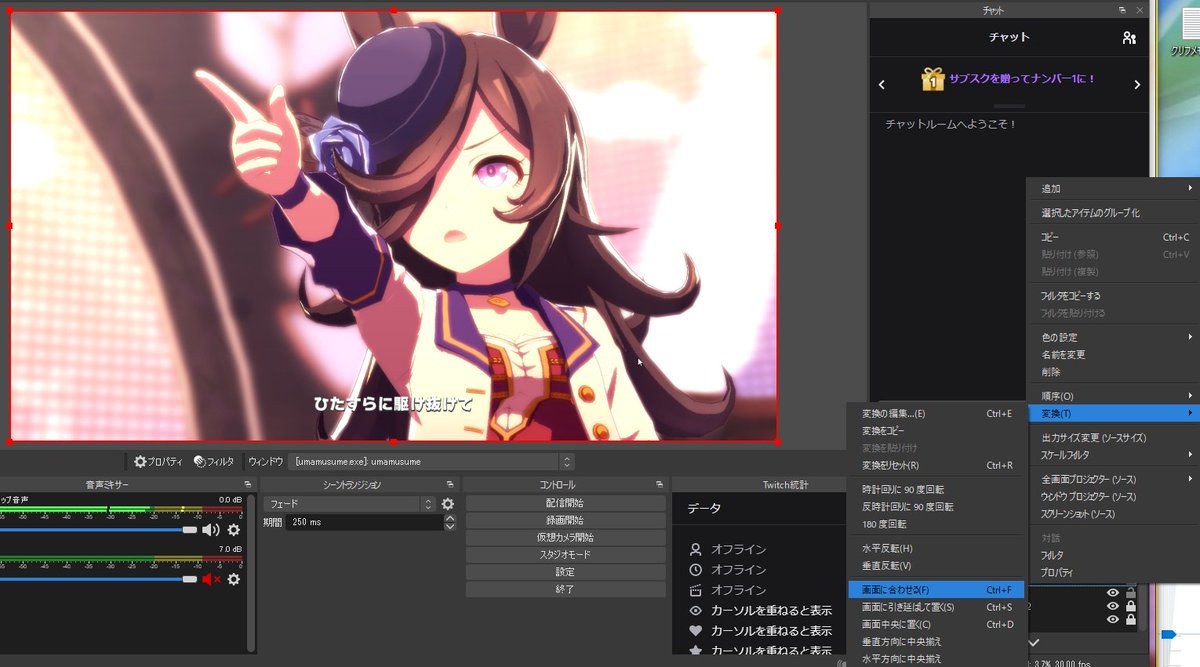
Task: Select フィルタをコピーする menu item
Action: pos(1114,296)
